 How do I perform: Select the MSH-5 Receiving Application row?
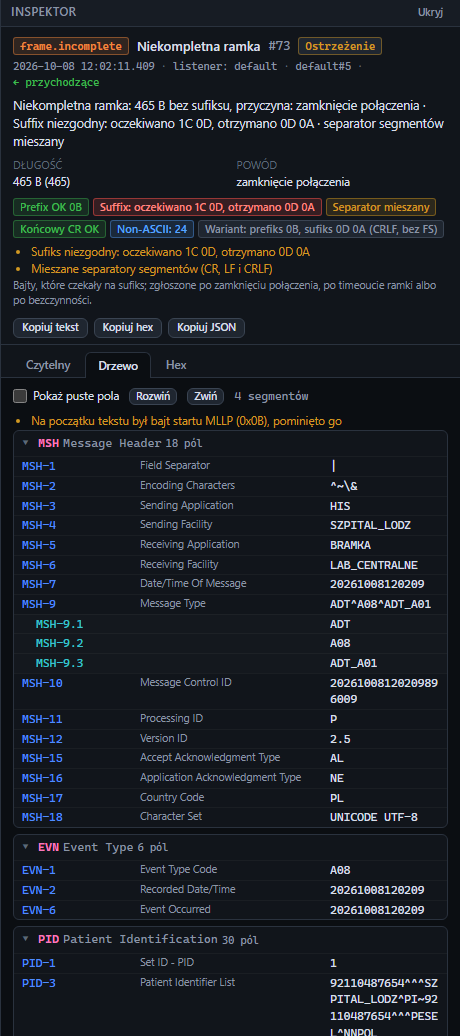(231, 545)
